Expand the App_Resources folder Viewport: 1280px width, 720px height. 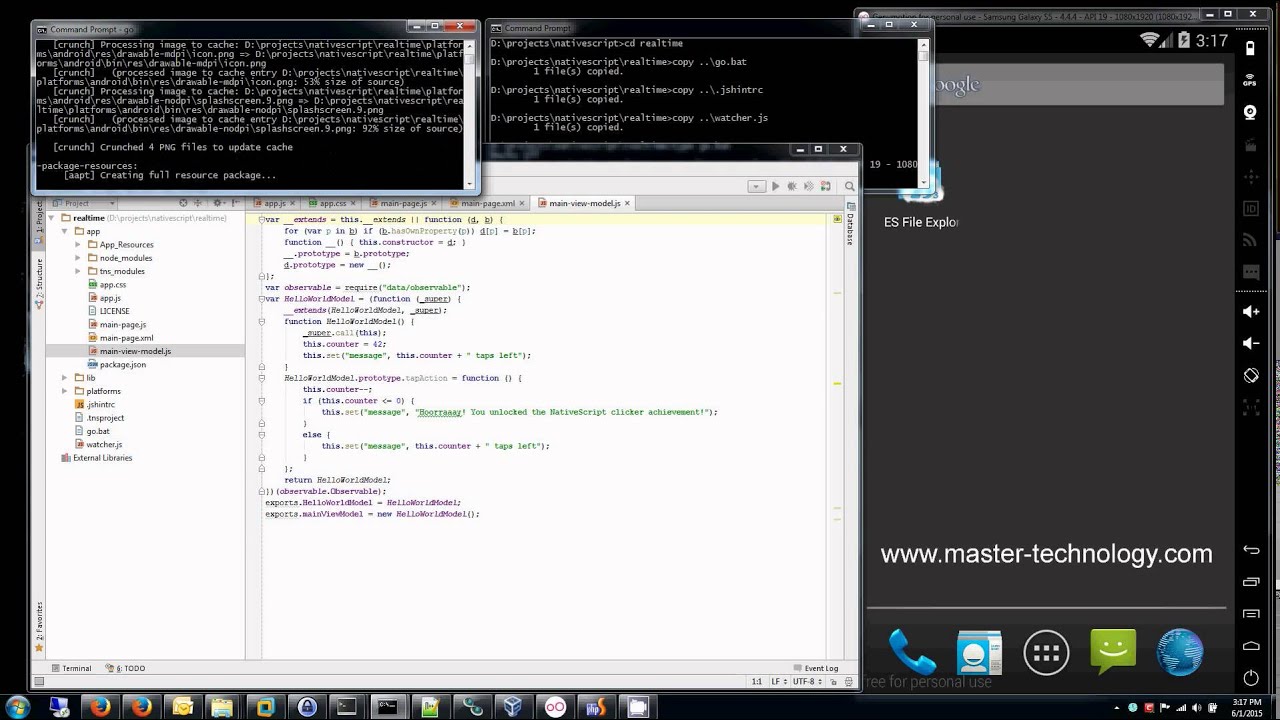[x=78, y=244]
